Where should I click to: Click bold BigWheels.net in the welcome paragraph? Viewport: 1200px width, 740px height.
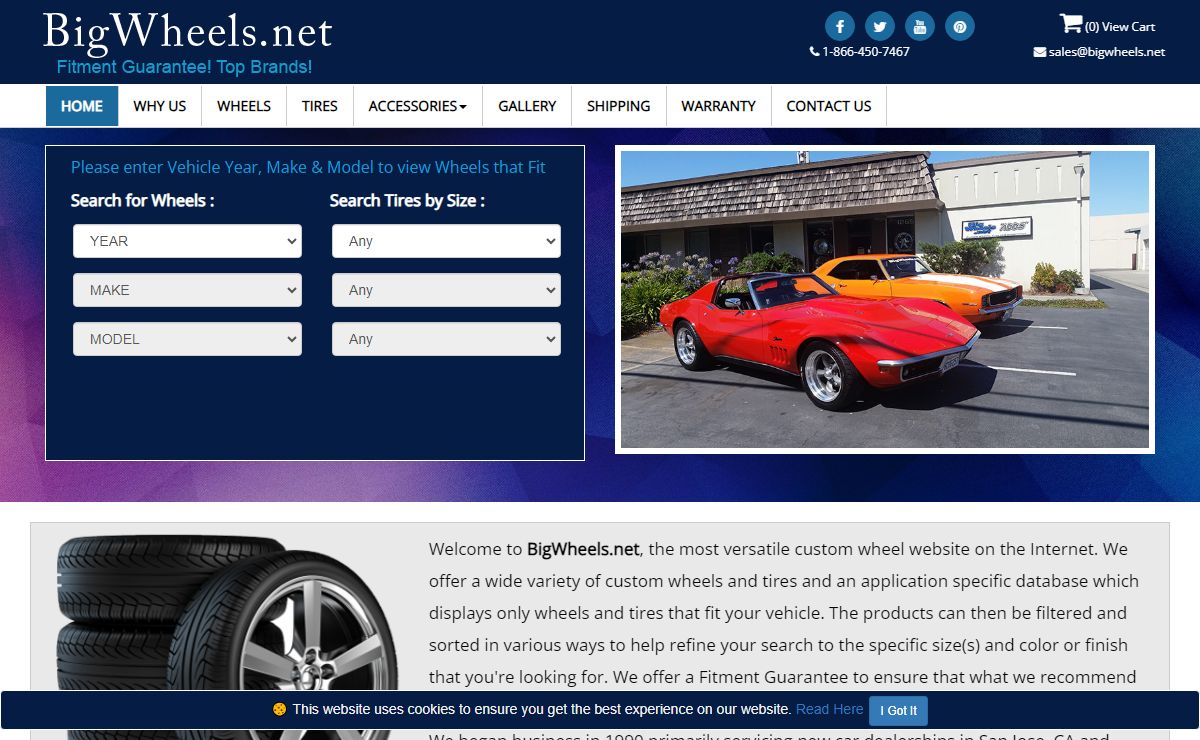click(x=583, y=549)
